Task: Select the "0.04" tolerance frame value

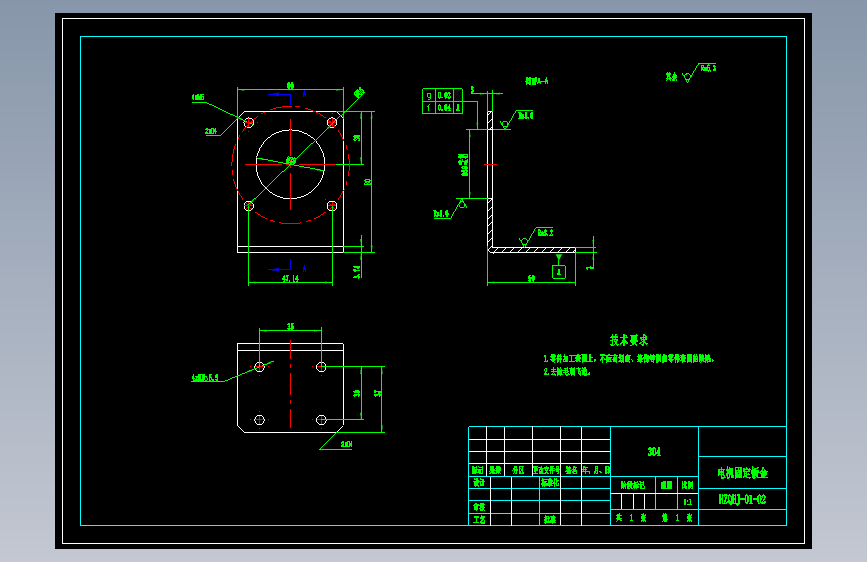Action: (445, 108)
